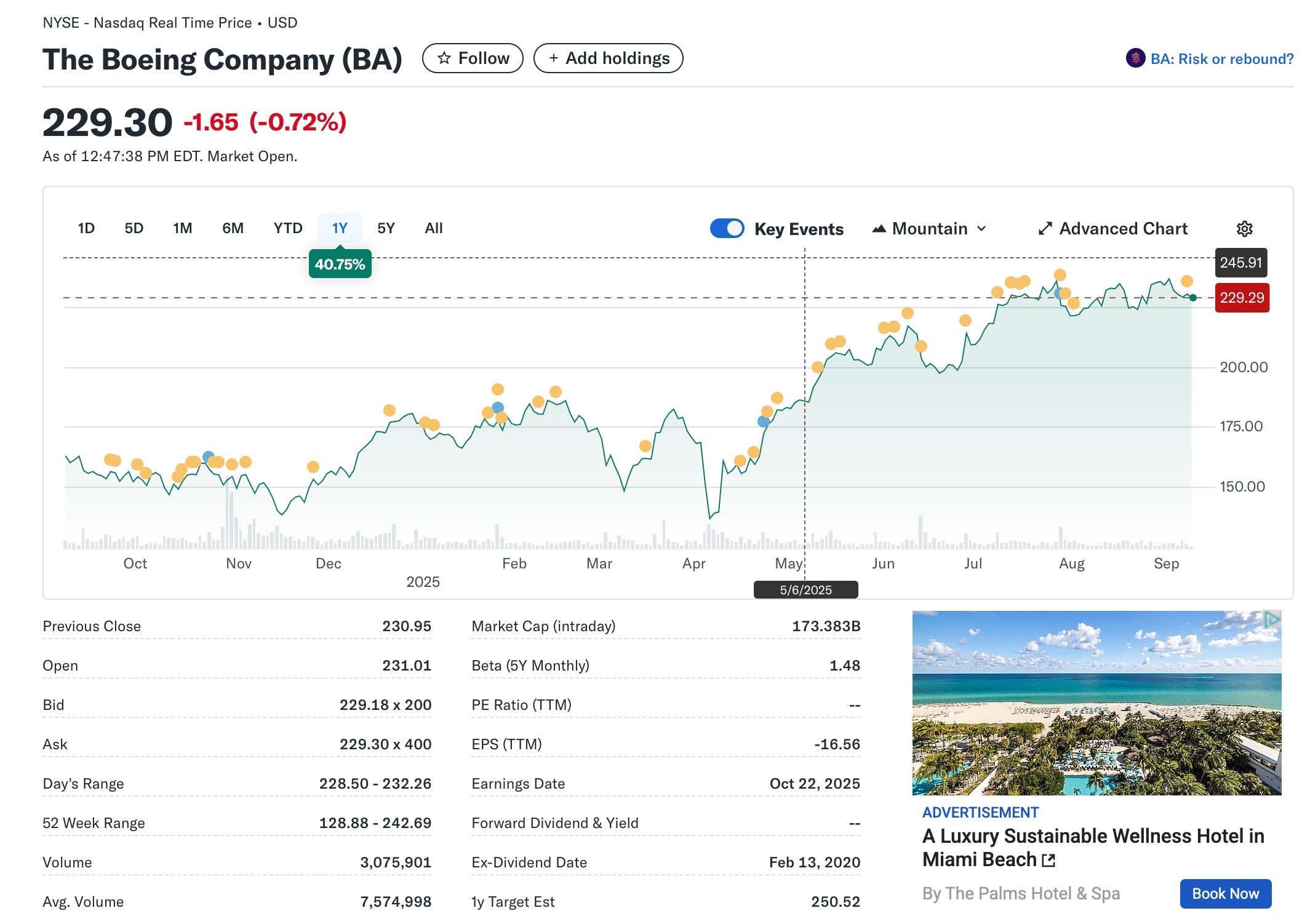Expand the Mountain chart type dropdown
This screenshot has height=924, width=1302.
click(930, 229)
